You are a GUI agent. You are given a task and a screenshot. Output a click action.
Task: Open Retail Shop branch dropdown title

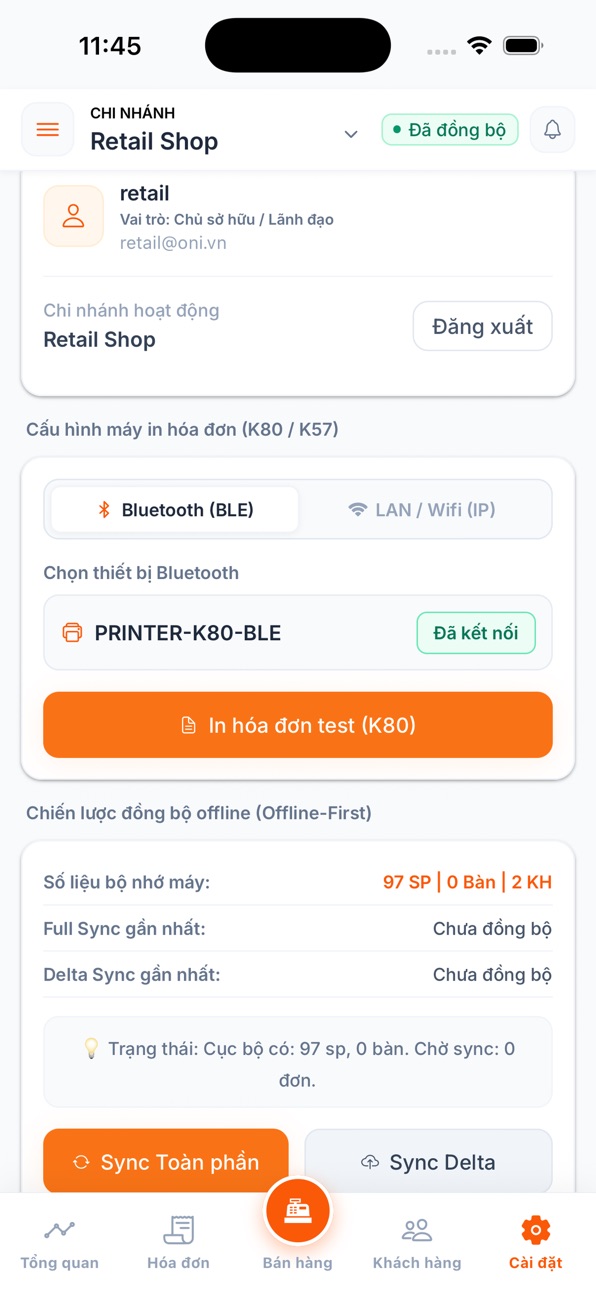pos(154,142)
